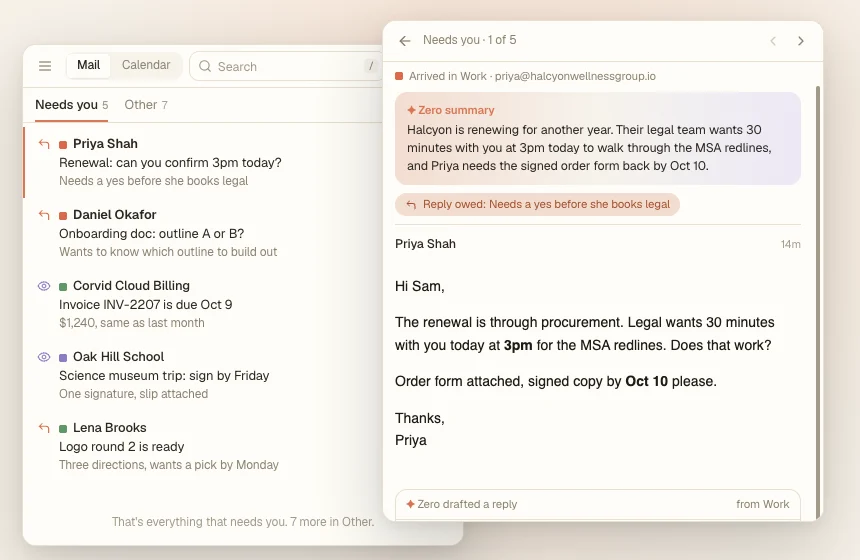The width and height of the screenshot is (860, 560).
Task: Click the sparkle icon in drafted reply bar
Action: [x=410, y=504]
